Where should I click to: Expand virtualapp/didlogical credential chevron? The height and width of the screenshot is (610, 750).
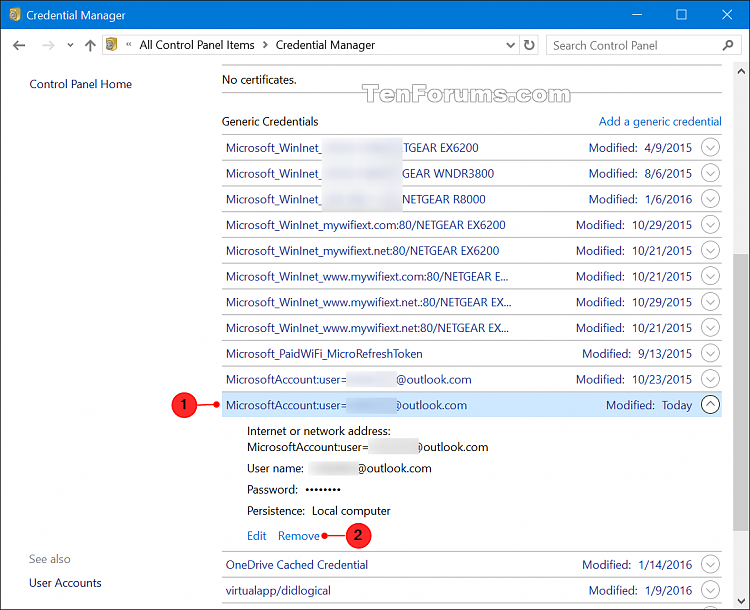click(x=710, y=590)
